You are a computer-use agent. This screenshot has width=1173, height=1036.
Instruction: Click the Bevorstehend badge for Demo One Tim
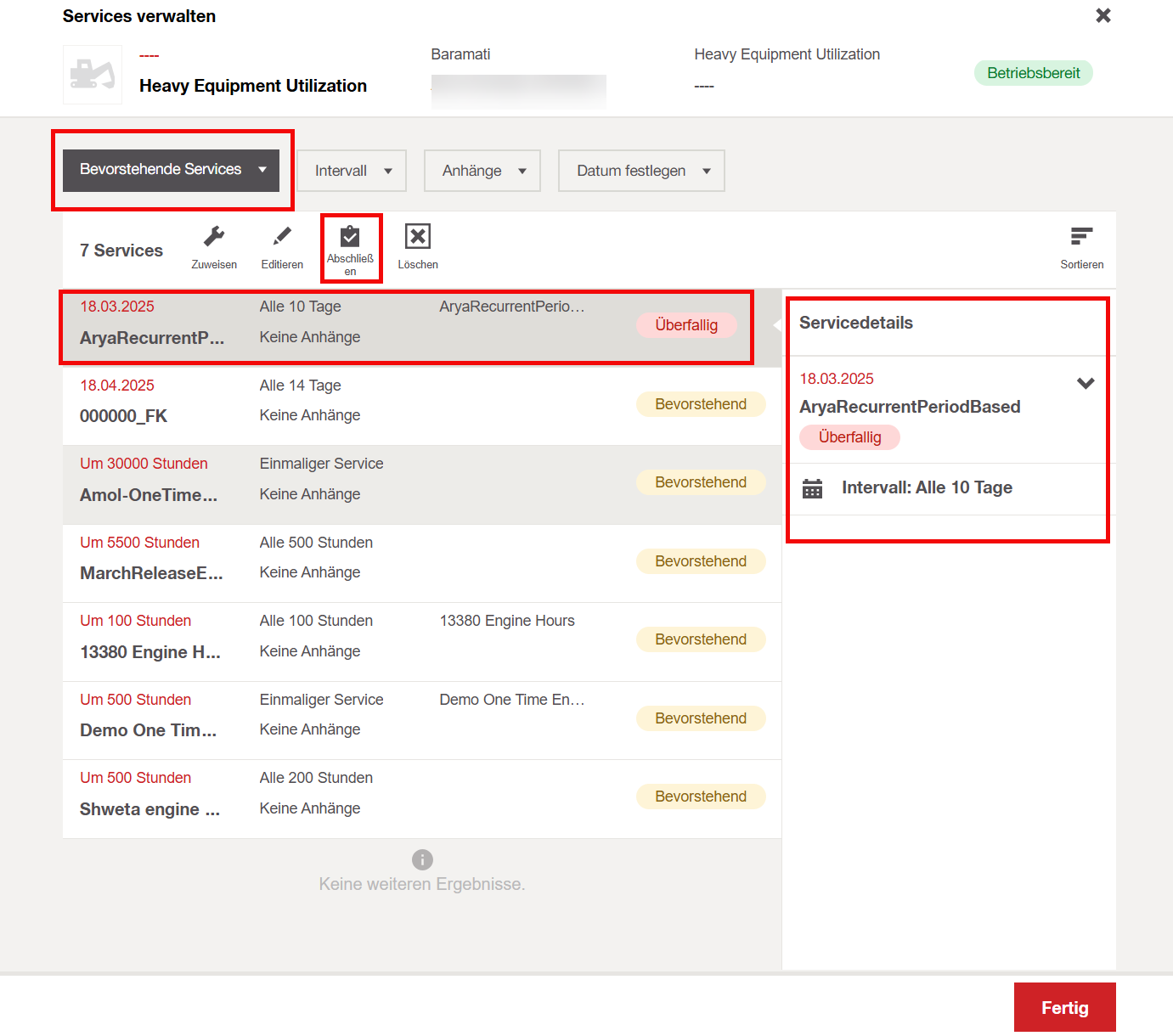coord(701,718)
